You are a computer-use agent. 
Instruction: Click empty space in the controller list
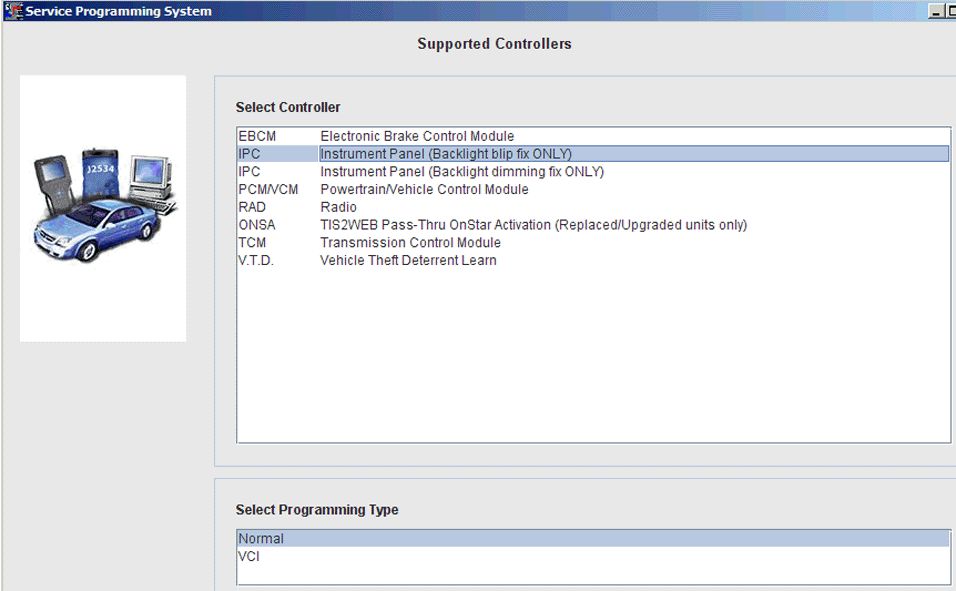pos(592,360)
